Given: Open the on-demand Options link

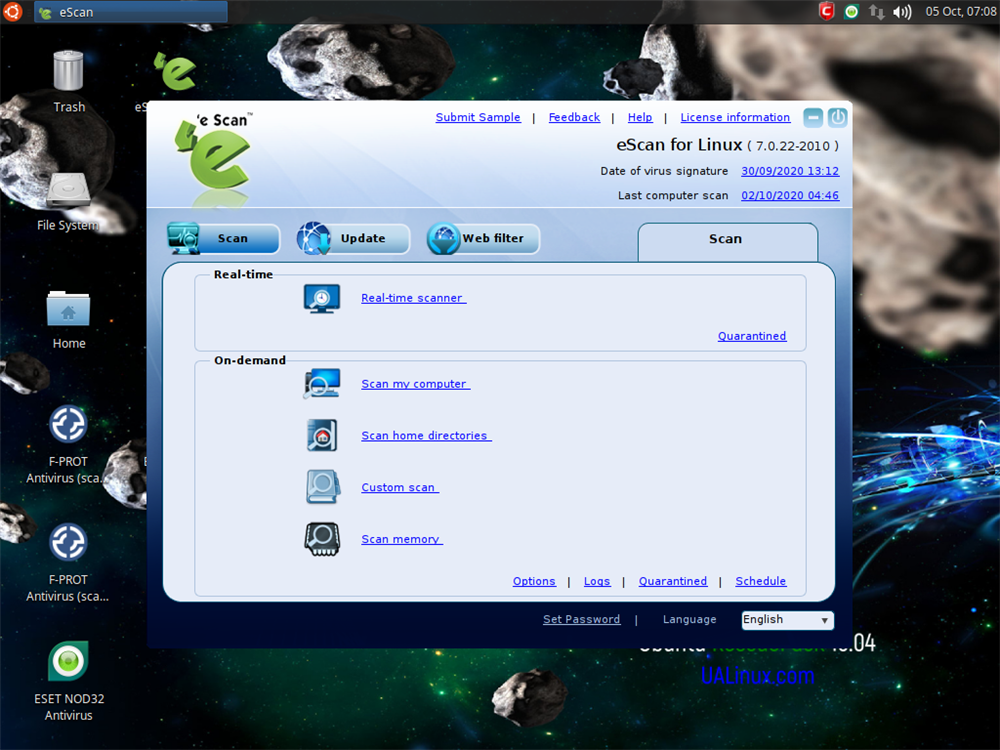Looking at the screenshot, I should pos(534,581).
